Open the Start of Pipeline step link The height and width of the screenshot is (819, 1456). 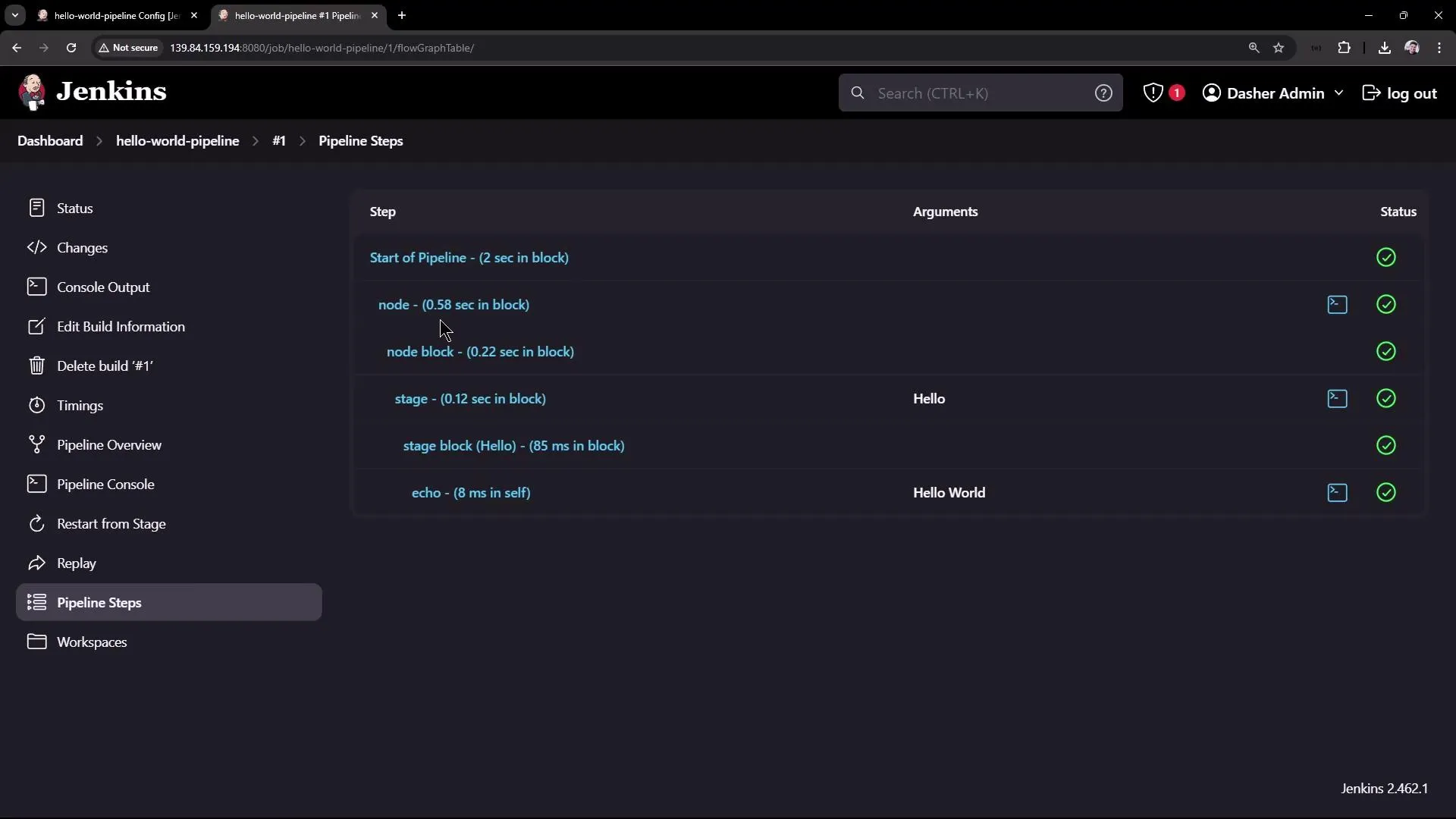pos(469,257)
